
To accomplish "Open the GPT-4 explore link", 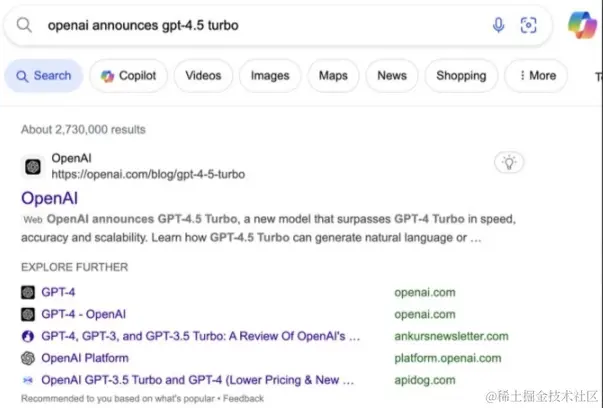I will click(x=58, y=292).
